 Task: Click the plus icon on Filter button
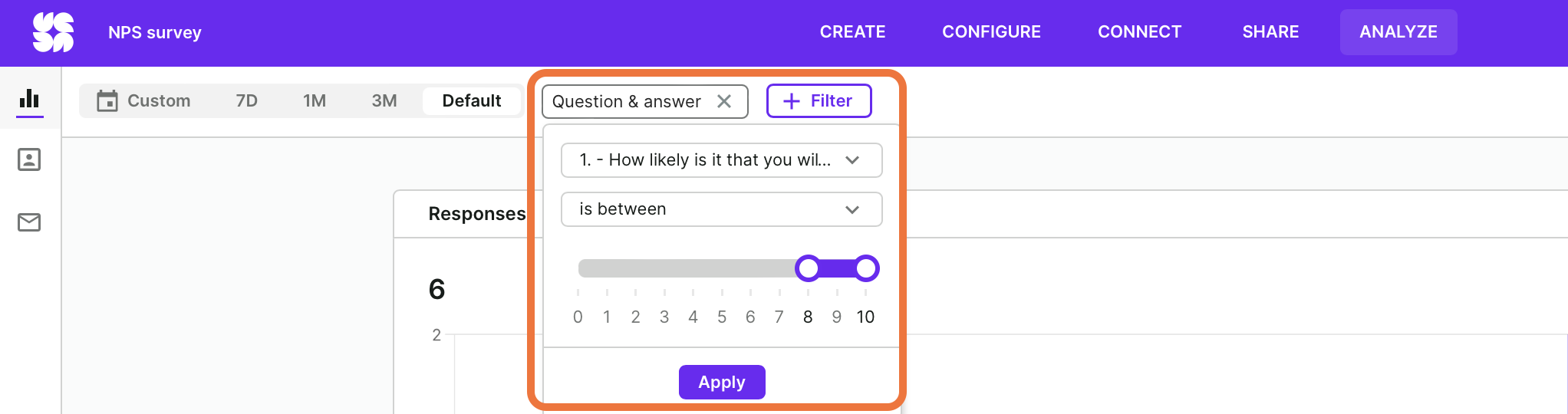[x=792, y=101]
